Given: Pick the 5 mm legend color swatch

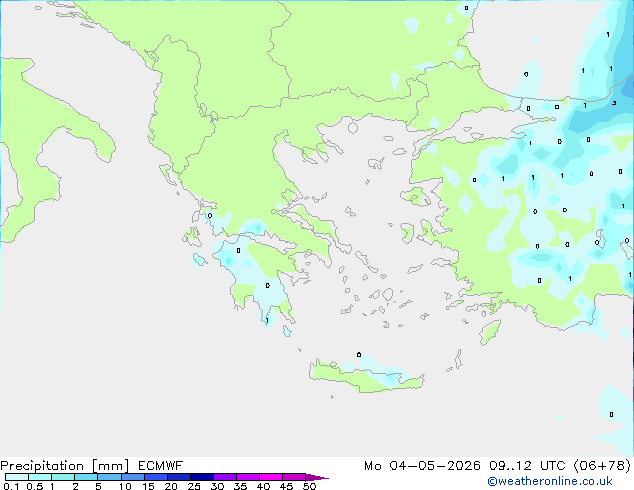Looking at the screenshot, I should pos(109,477).
